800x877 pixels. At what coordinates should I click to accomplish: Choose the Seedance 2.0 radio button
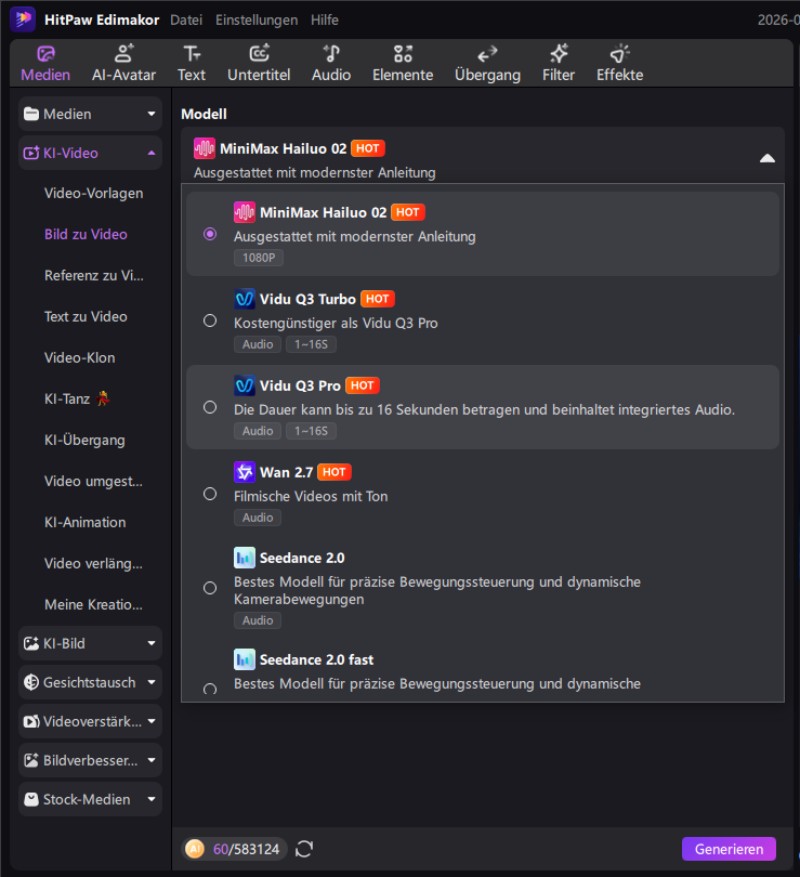point(210,588)
